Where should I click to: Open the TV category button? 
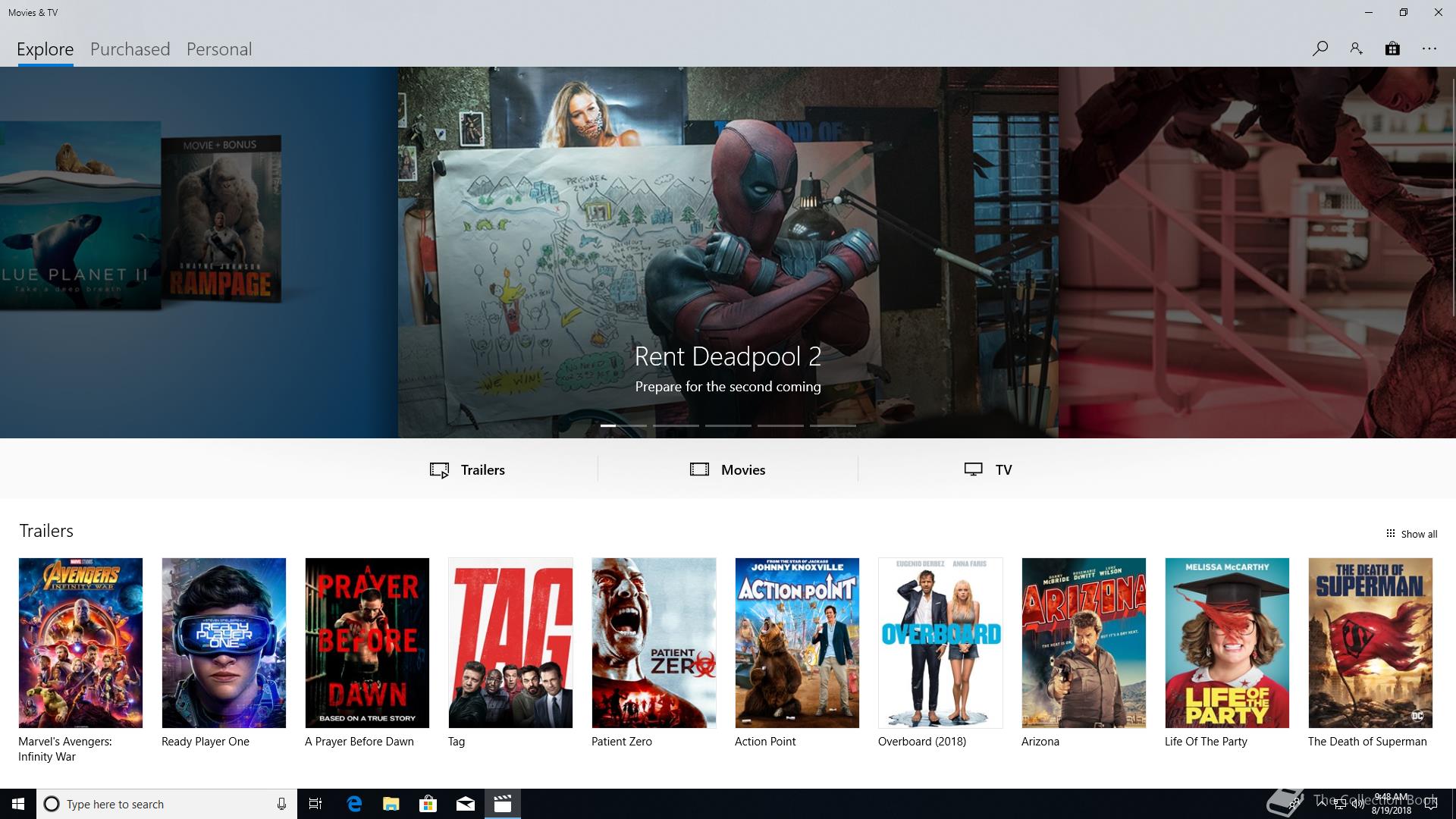click(987, 469)
